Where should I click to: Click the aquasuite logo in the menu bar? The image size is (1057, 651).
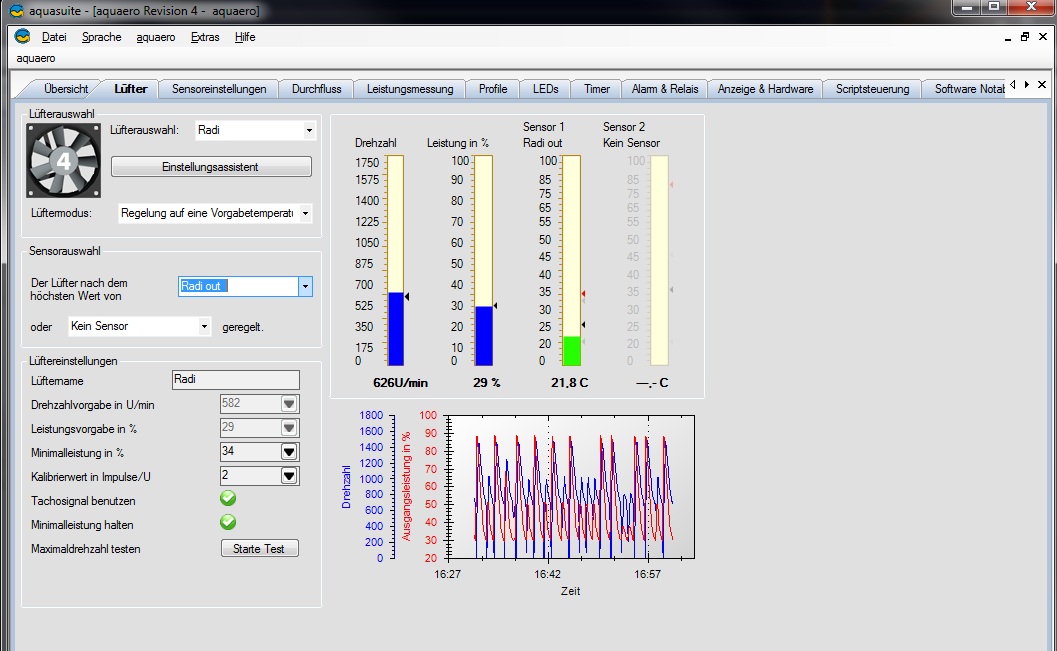pyautogui.click(x=22, y=37)
